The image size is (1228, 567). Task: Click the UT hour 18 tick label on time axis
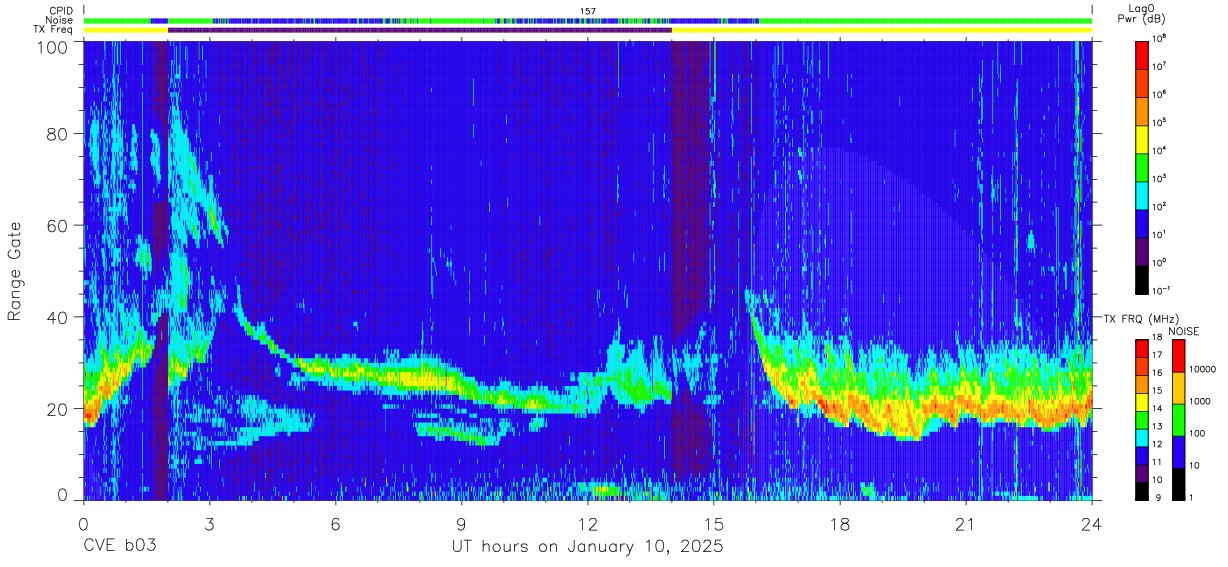coord(839,524)
